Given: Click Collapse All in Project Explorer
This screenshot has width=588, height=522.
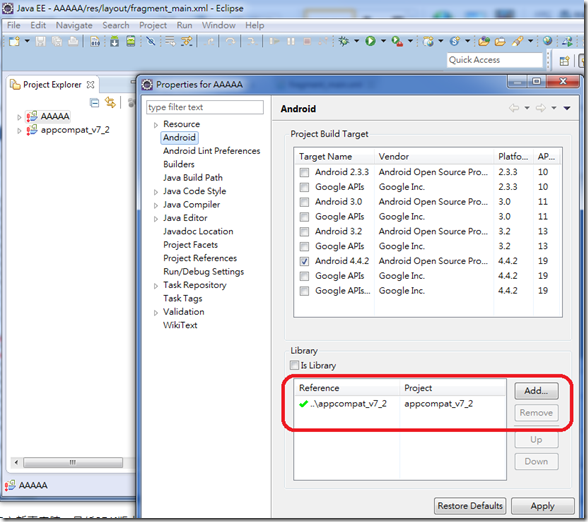Looking at the screenshot, I should [x=95, y=102].
